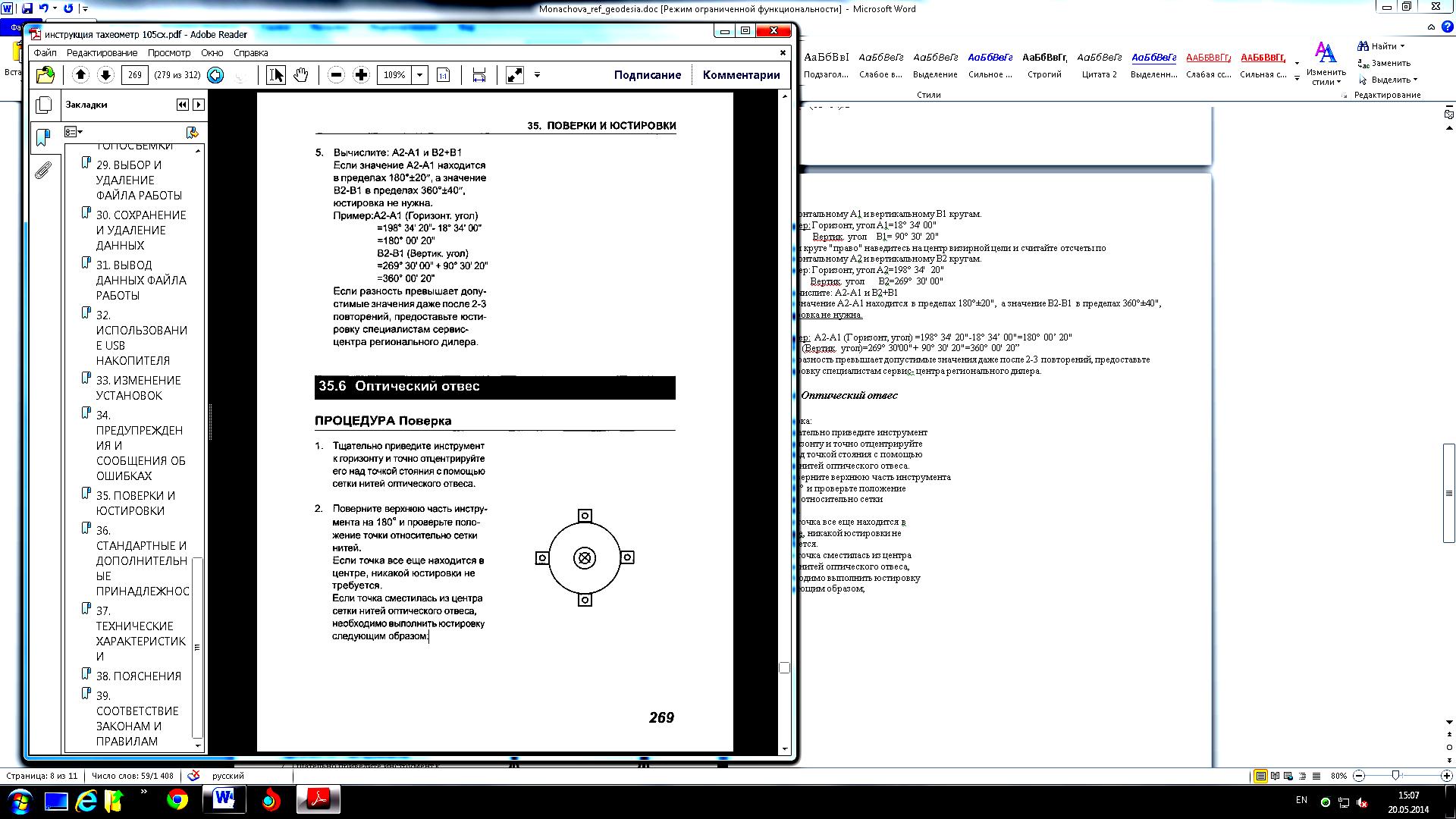Image resolution: width=1456 pixels, height=819 pixels.
Task: Open the Подписание pane
Action: tap(648, 75)
